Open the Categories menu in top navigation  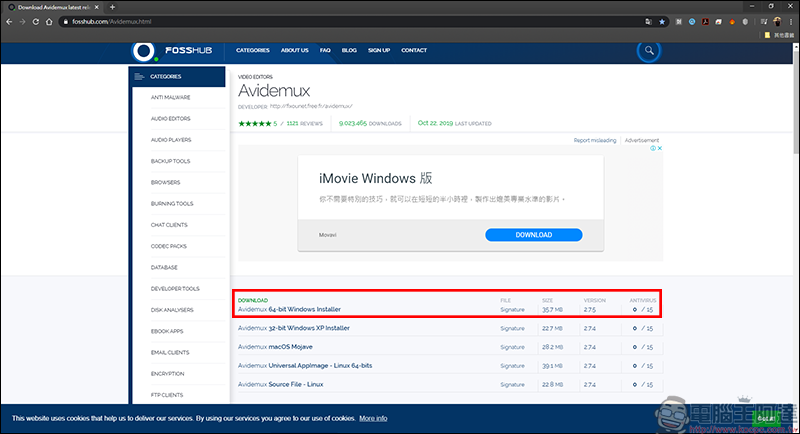point(253,50)
